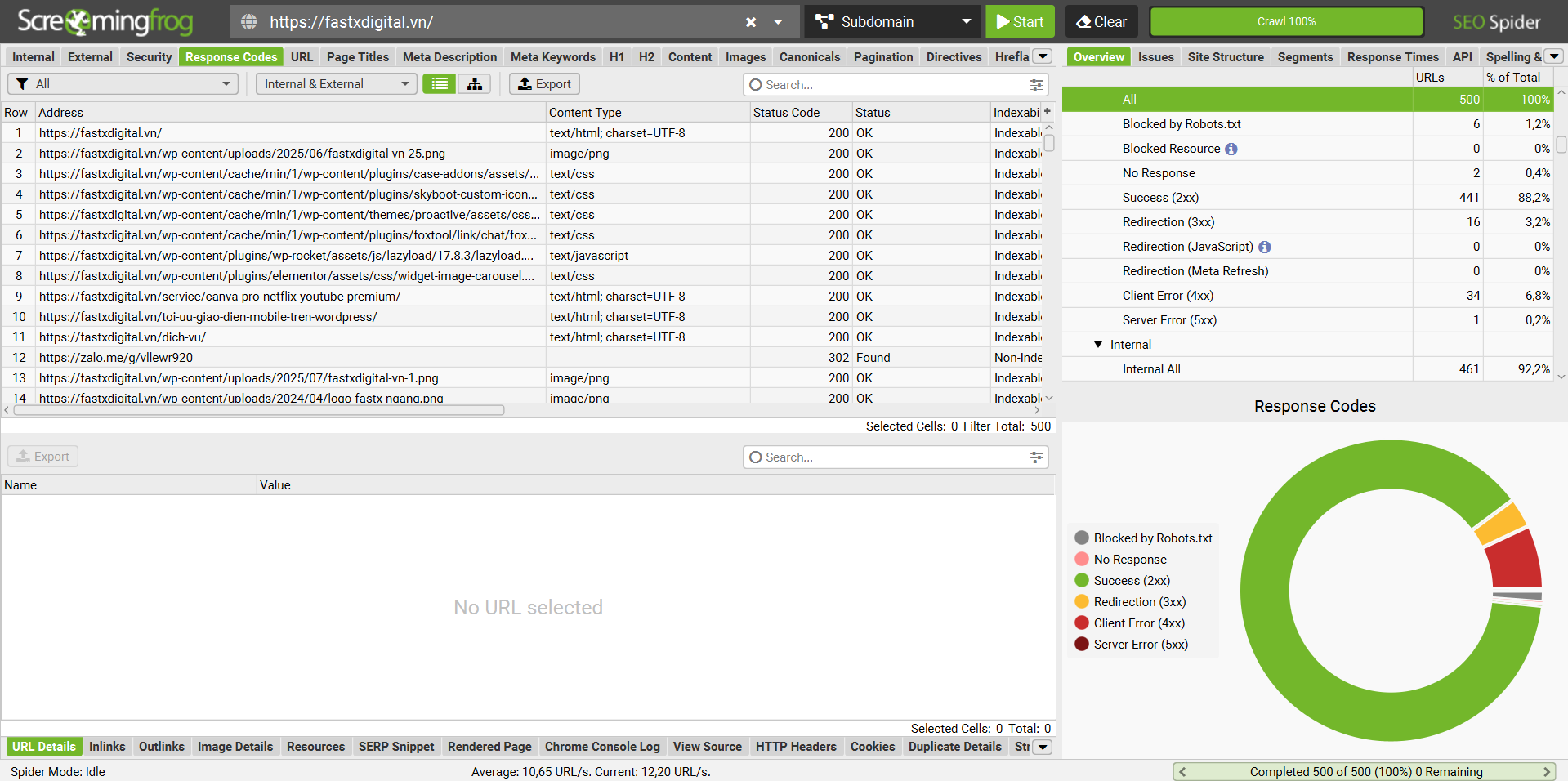Clear the URL field with the X icon
Image resolution: width=1568 pixels, height=781 pixels.
pyautogui.click(x=751, y=22)
